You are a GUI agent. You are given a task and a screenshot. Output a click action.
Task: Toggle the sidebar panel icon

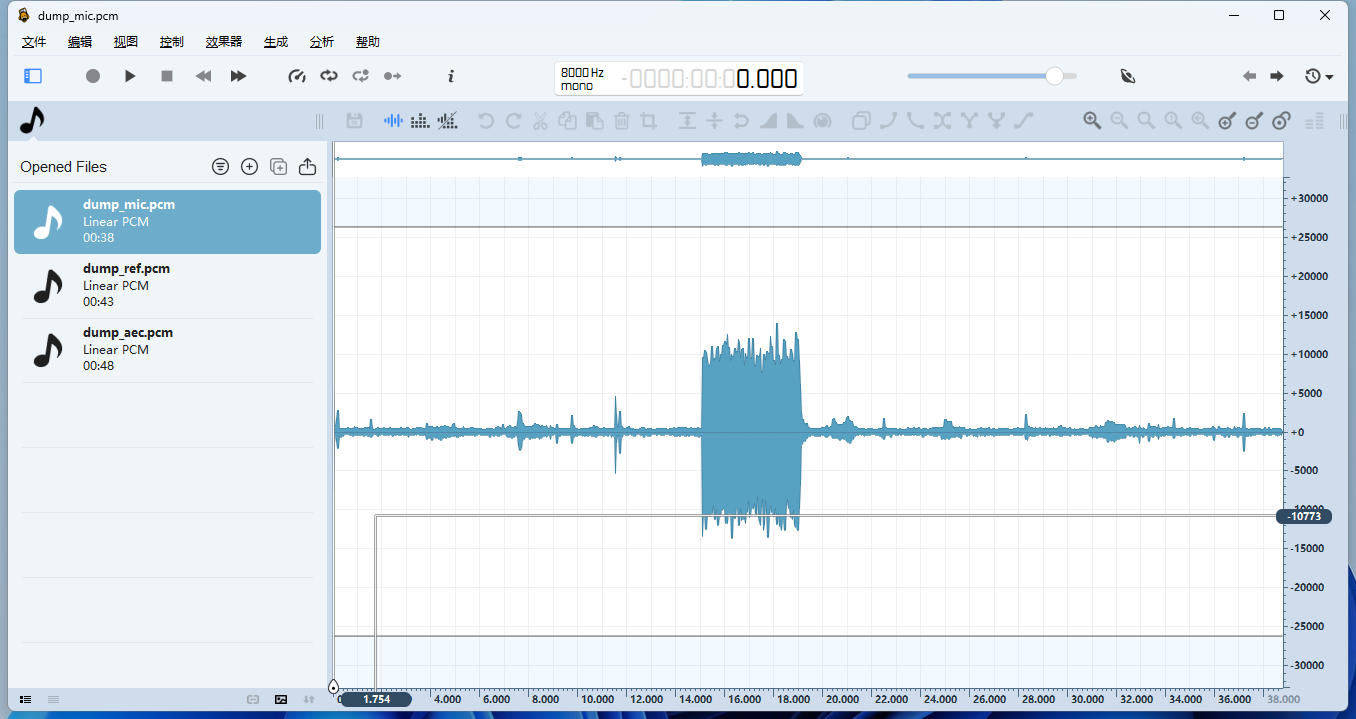pyautogui.click(x=33, y=76)
